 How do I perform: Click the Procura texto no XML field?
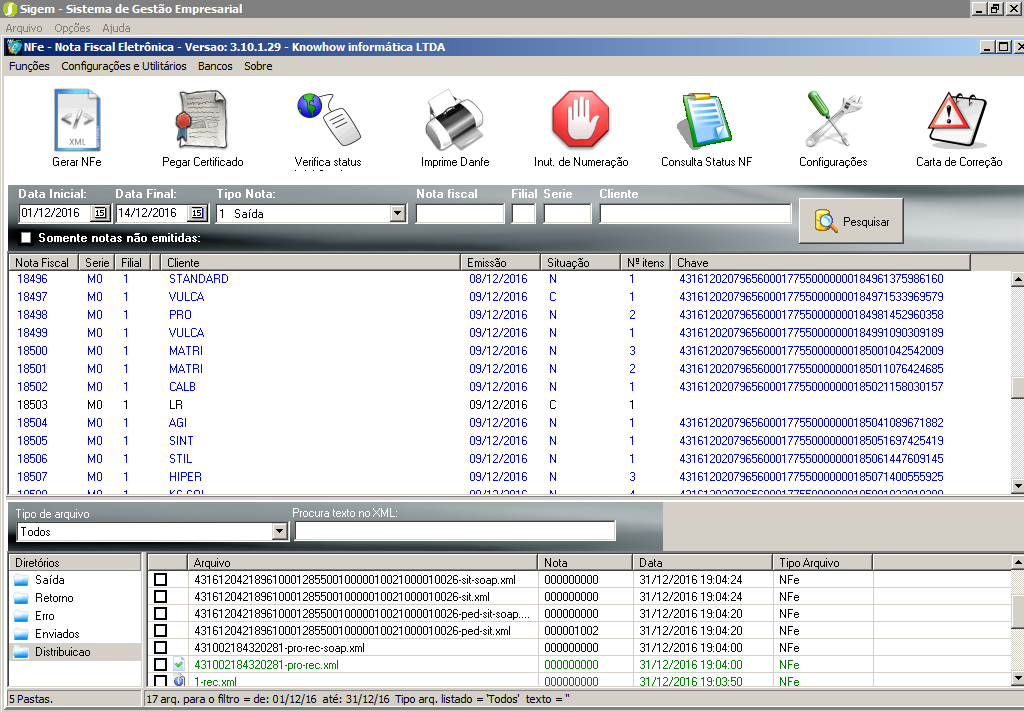(455, 531)
